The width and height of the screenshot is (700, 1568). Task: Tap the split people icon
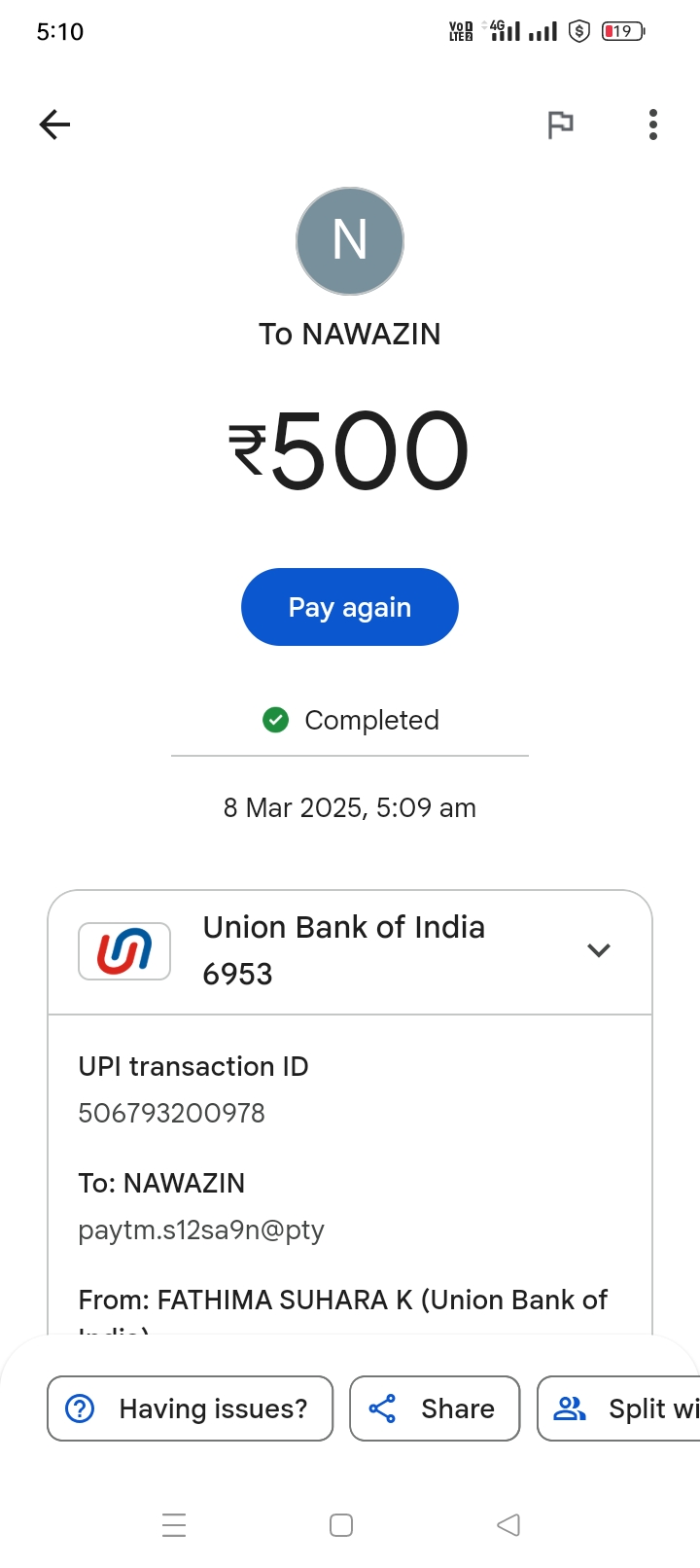click(x=570, y=1408)
